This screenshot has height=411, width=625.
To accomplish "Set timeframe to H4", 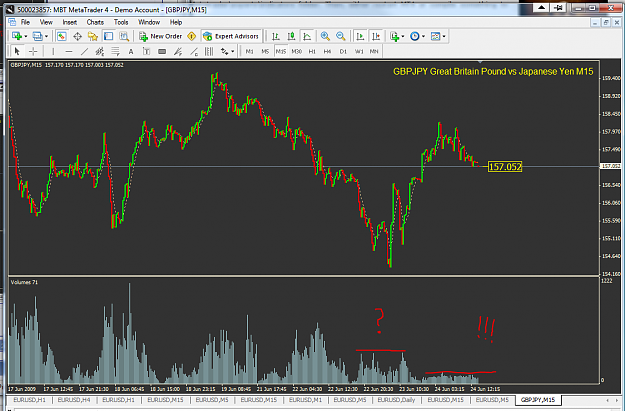I will [327, 51].
